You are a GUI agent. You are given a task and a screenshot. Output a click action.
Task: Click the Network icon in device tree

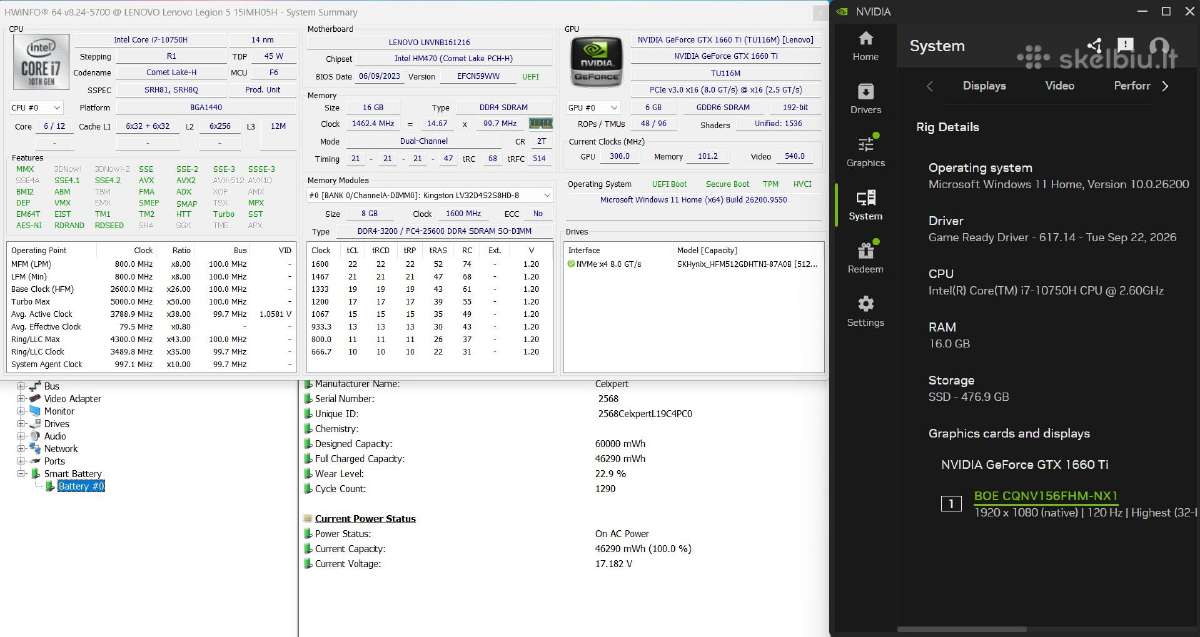(x=36, y=448)
